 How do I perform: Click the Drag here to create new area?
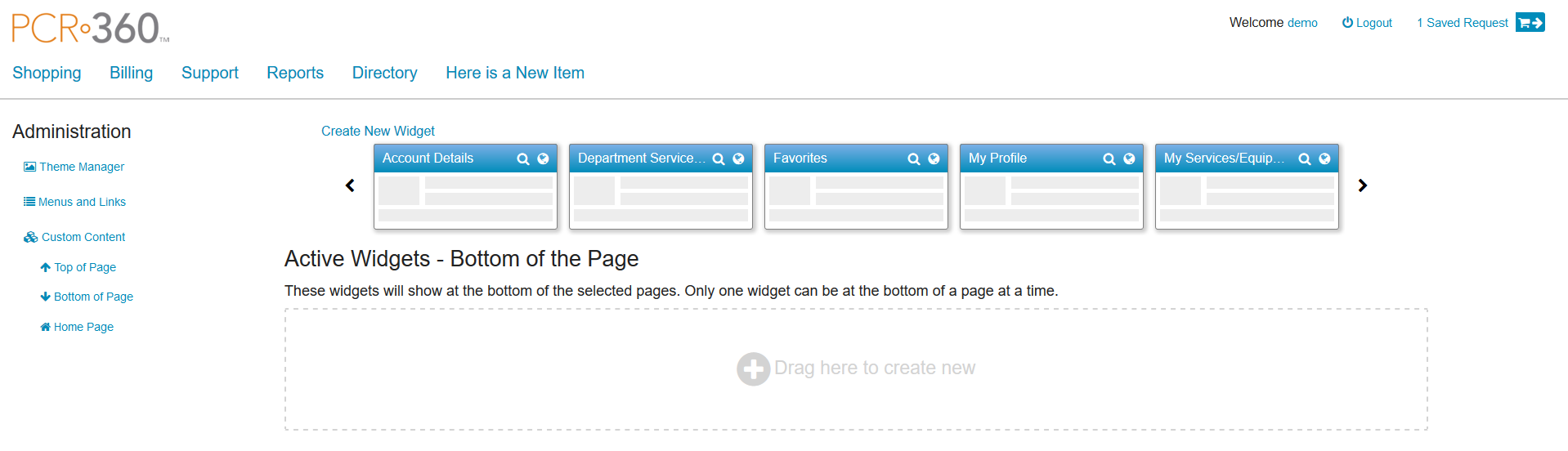click(856, 368)
